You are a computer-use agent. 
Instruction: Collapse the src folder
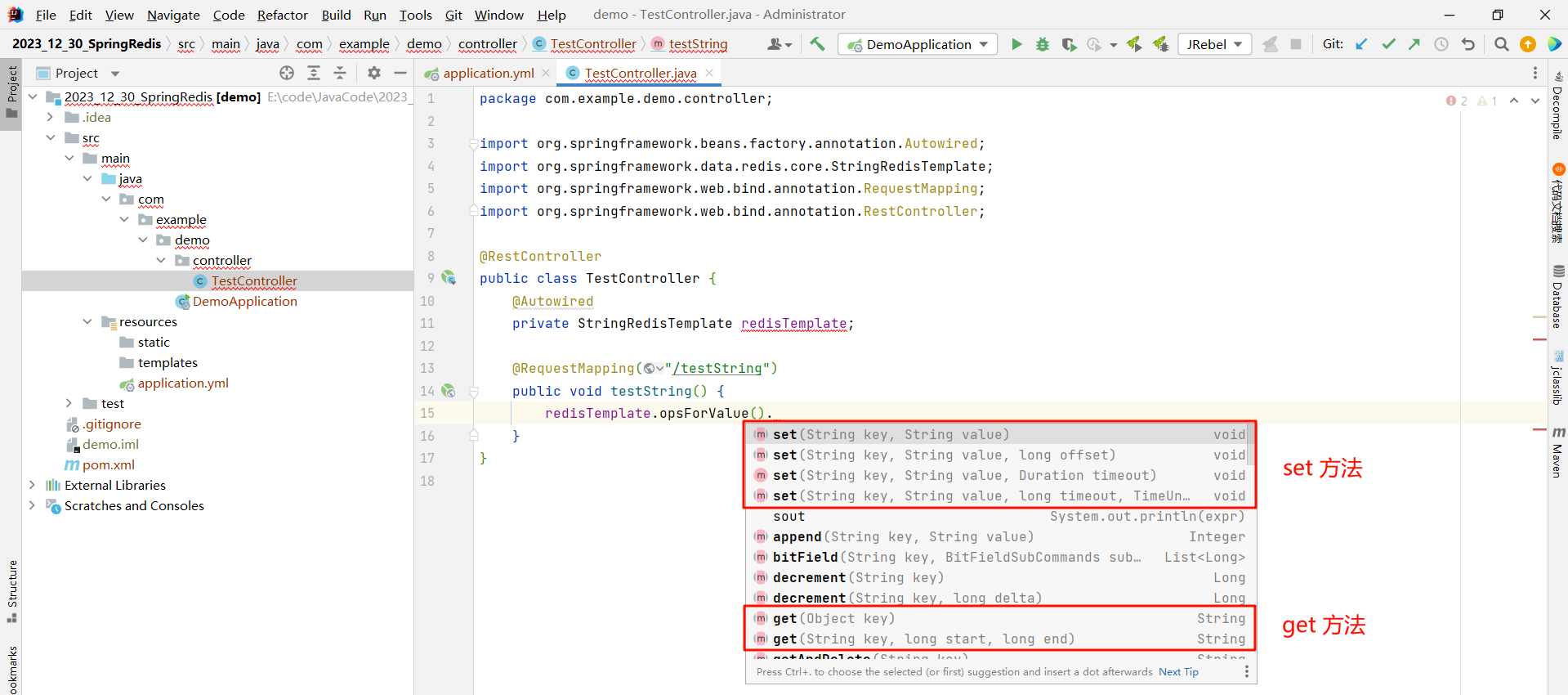coord(51,137)
